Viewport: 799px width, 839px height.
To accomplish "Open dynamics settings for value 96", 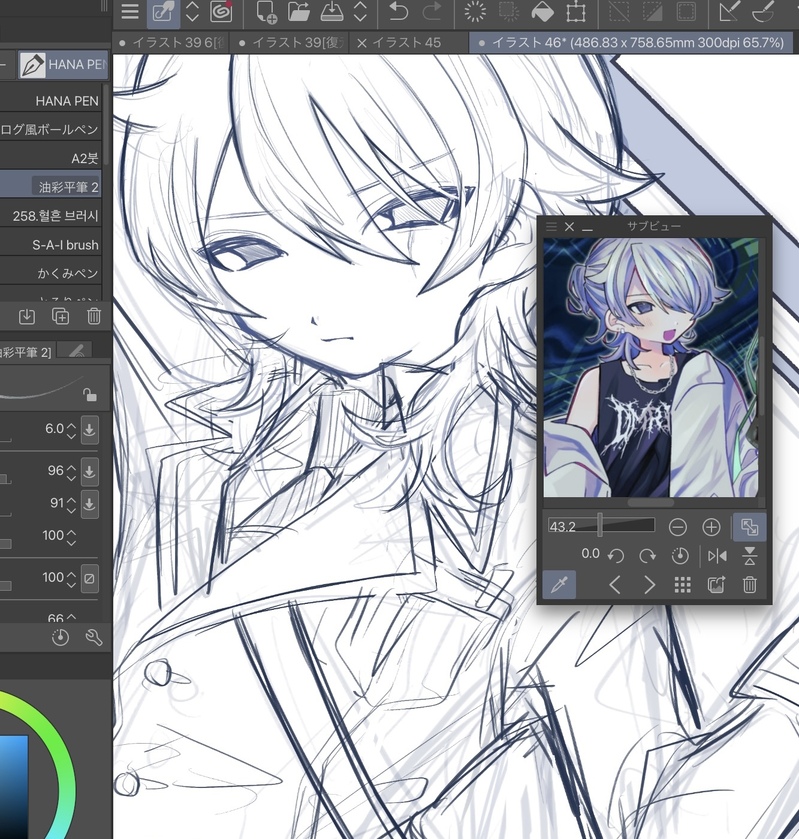I will pos(89,471).
